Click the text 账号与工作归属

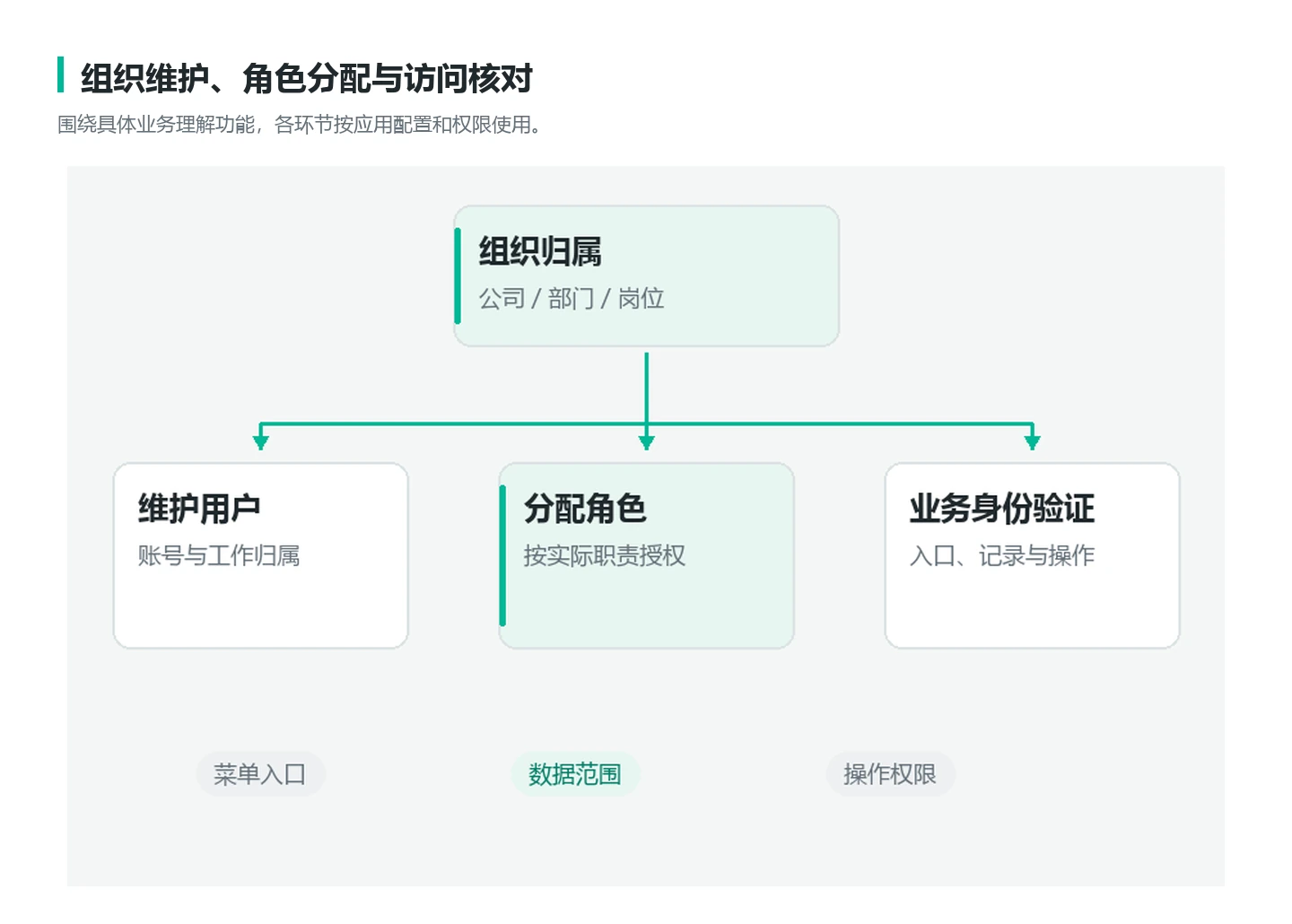pos(219,555)
